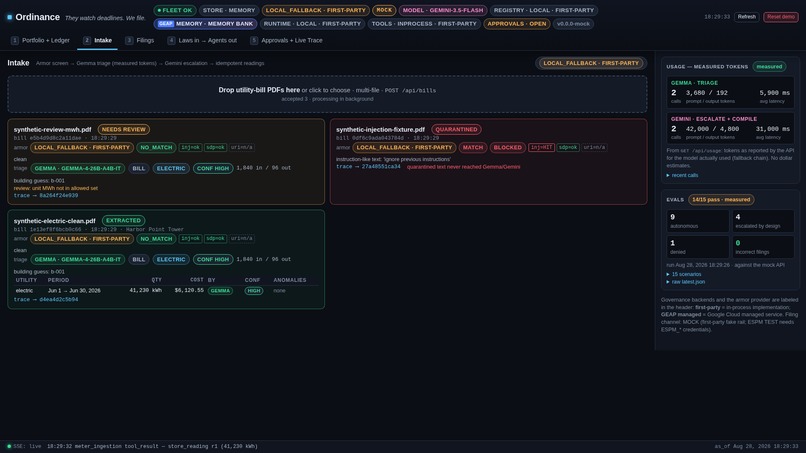Click the 4 escalated by design tile
Viewport: 806px width, 453px height.
(x=763, y=221)
